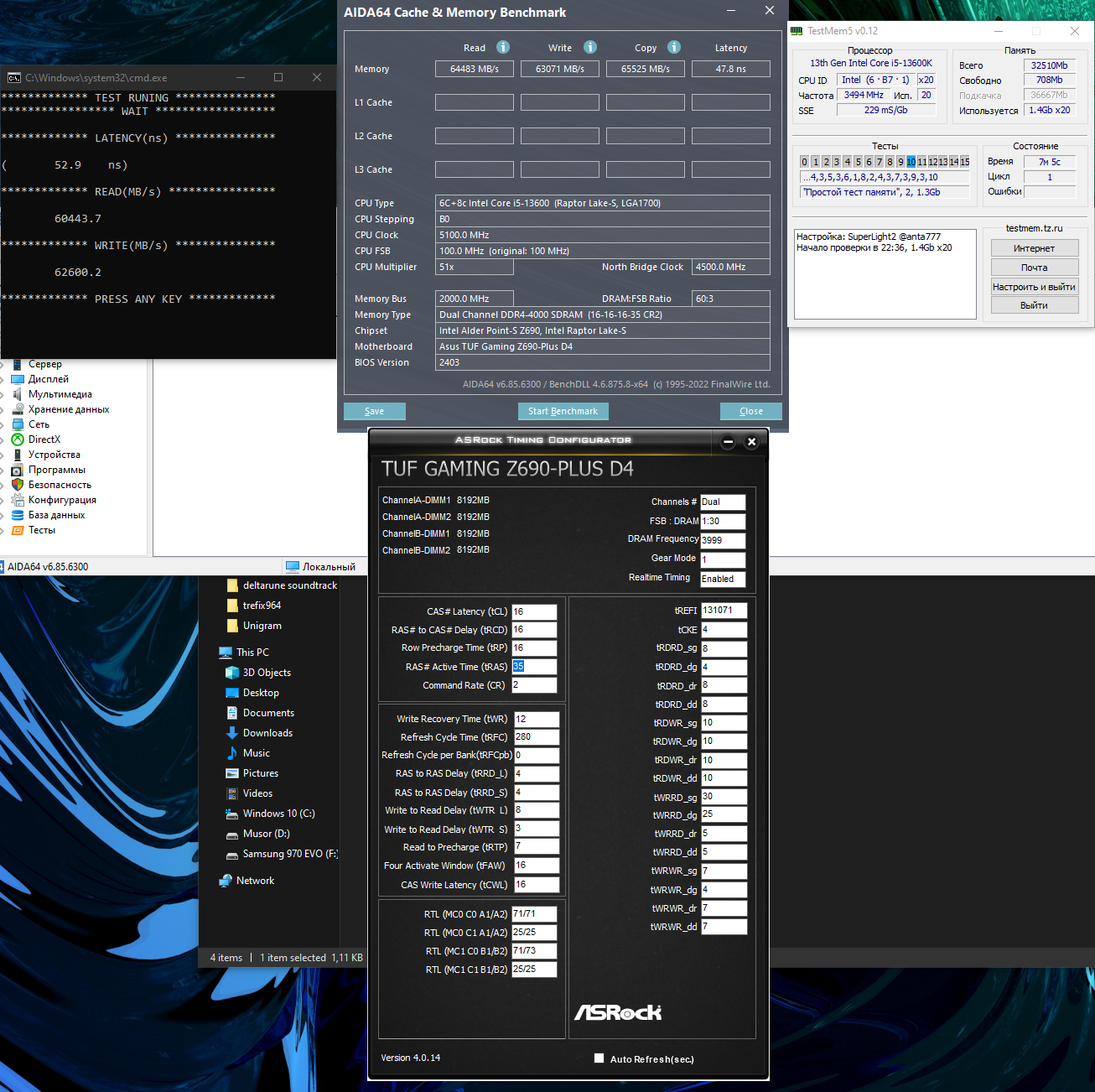1095x1092 pixels.
Task: Click Настроить и выйти in TestMem5
Action: [1034, 287]
